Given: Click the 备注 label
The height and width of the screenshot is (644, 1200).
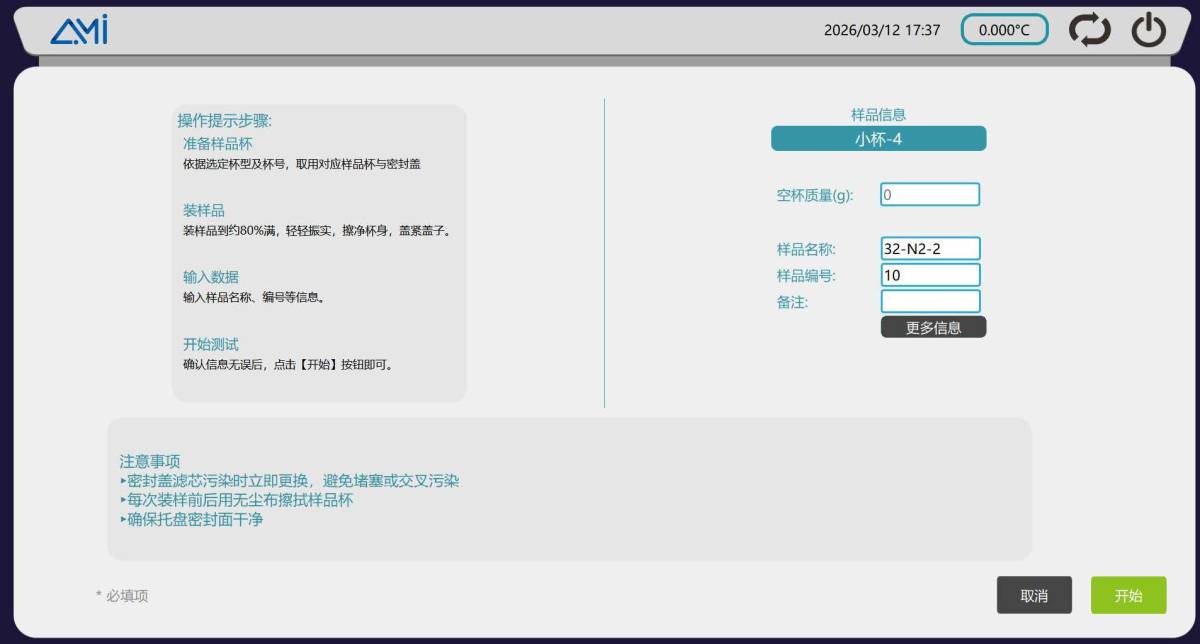Looking at the screenshot, I should click(792, 302).
